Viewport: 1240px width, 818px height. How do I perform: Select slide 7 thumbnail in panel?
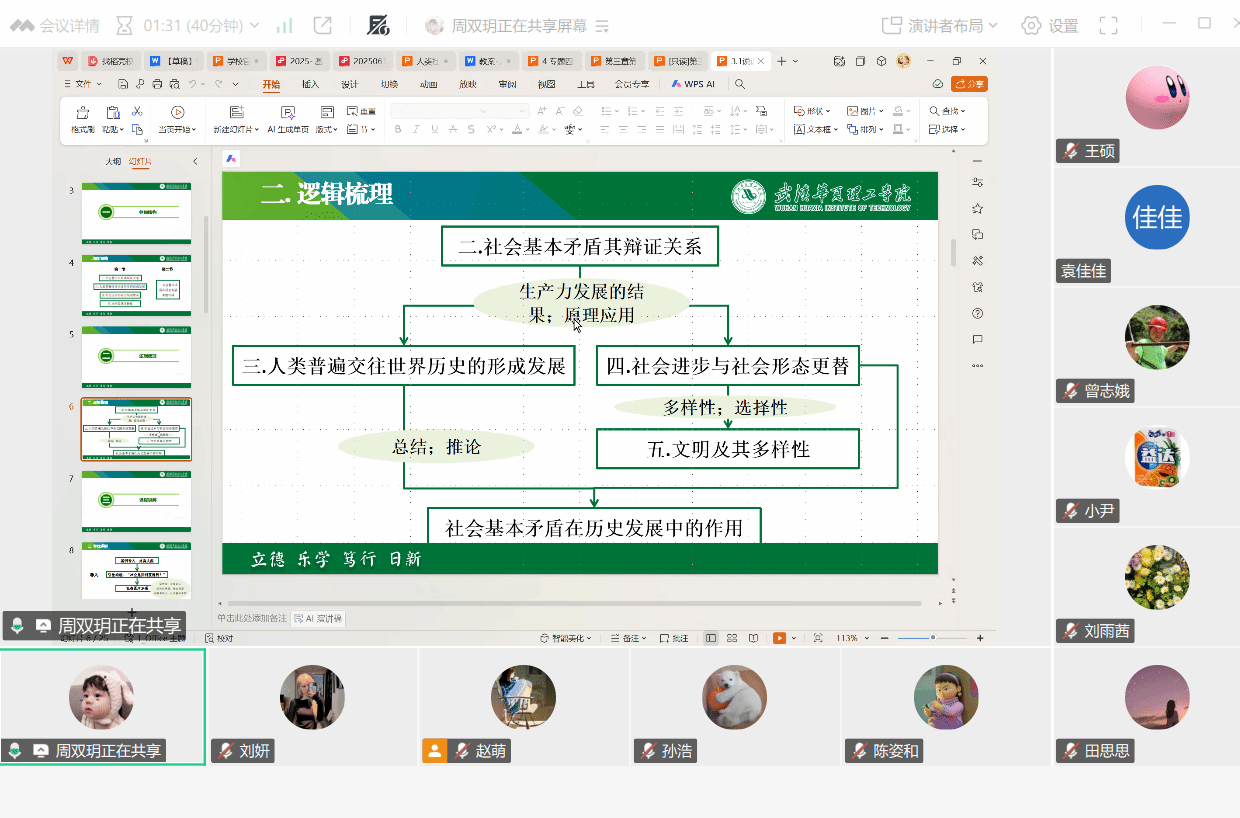coord(136,500)
